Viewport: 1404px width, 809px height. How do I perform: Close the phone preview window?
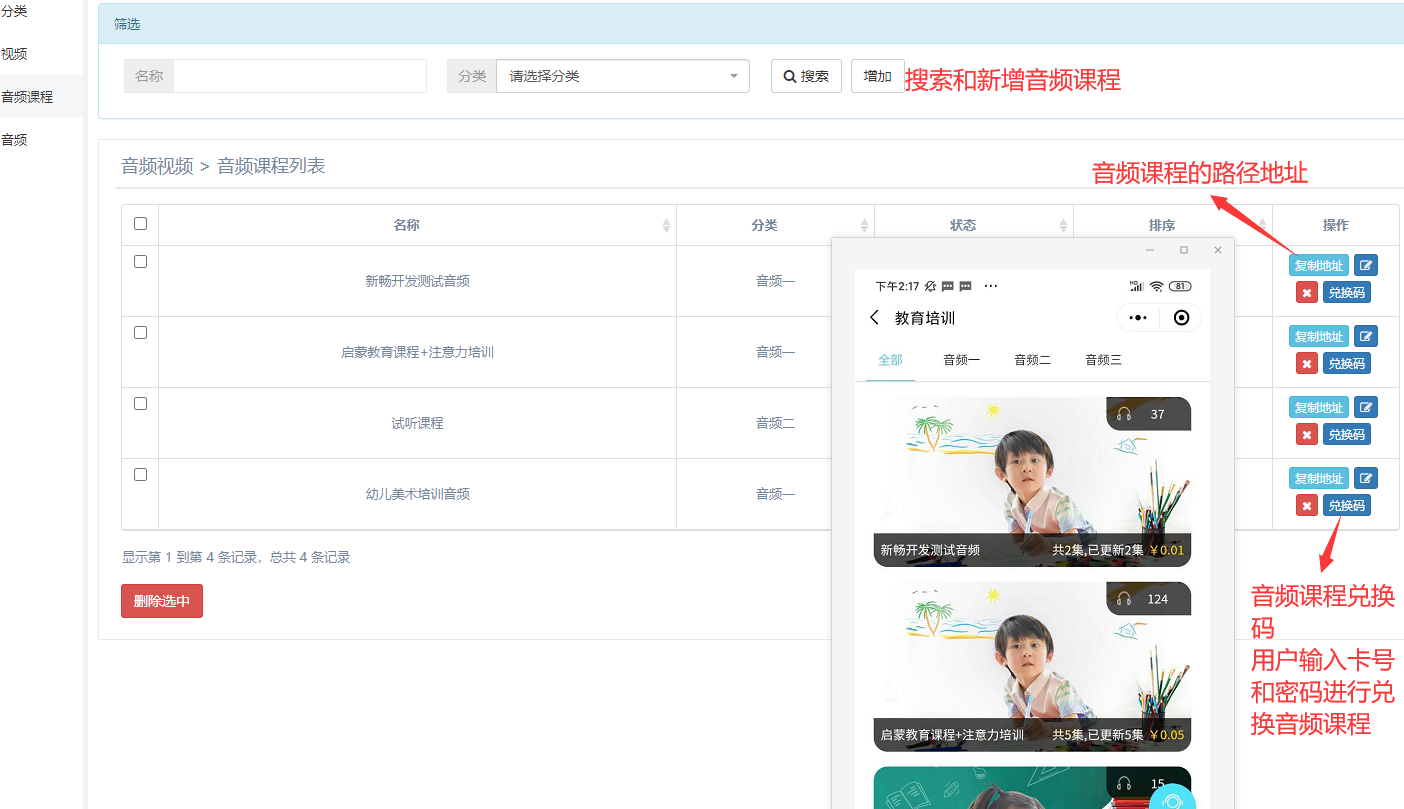point(1217,250)
